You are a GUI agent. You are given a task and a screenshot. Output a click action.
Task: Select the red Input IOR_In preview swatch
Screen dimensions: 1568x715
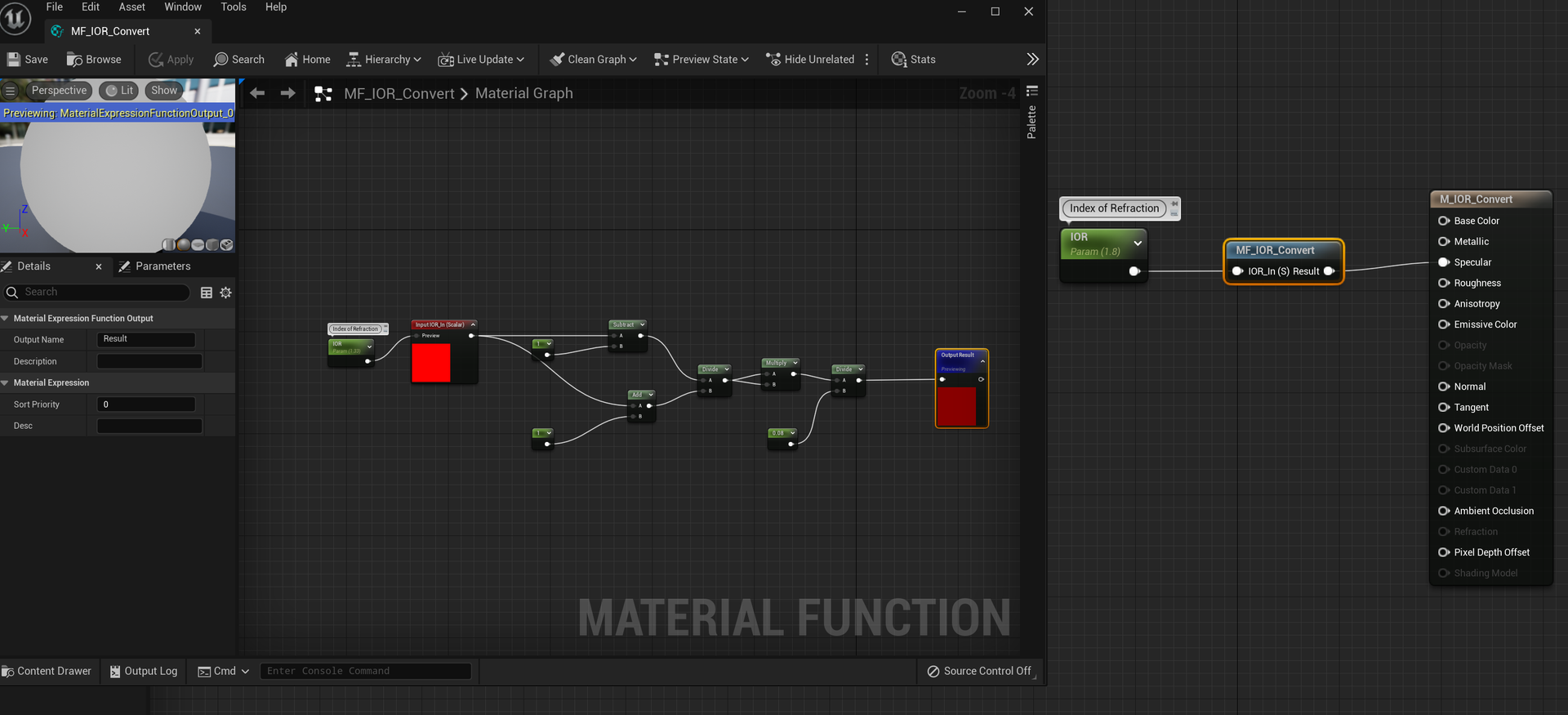431,363
